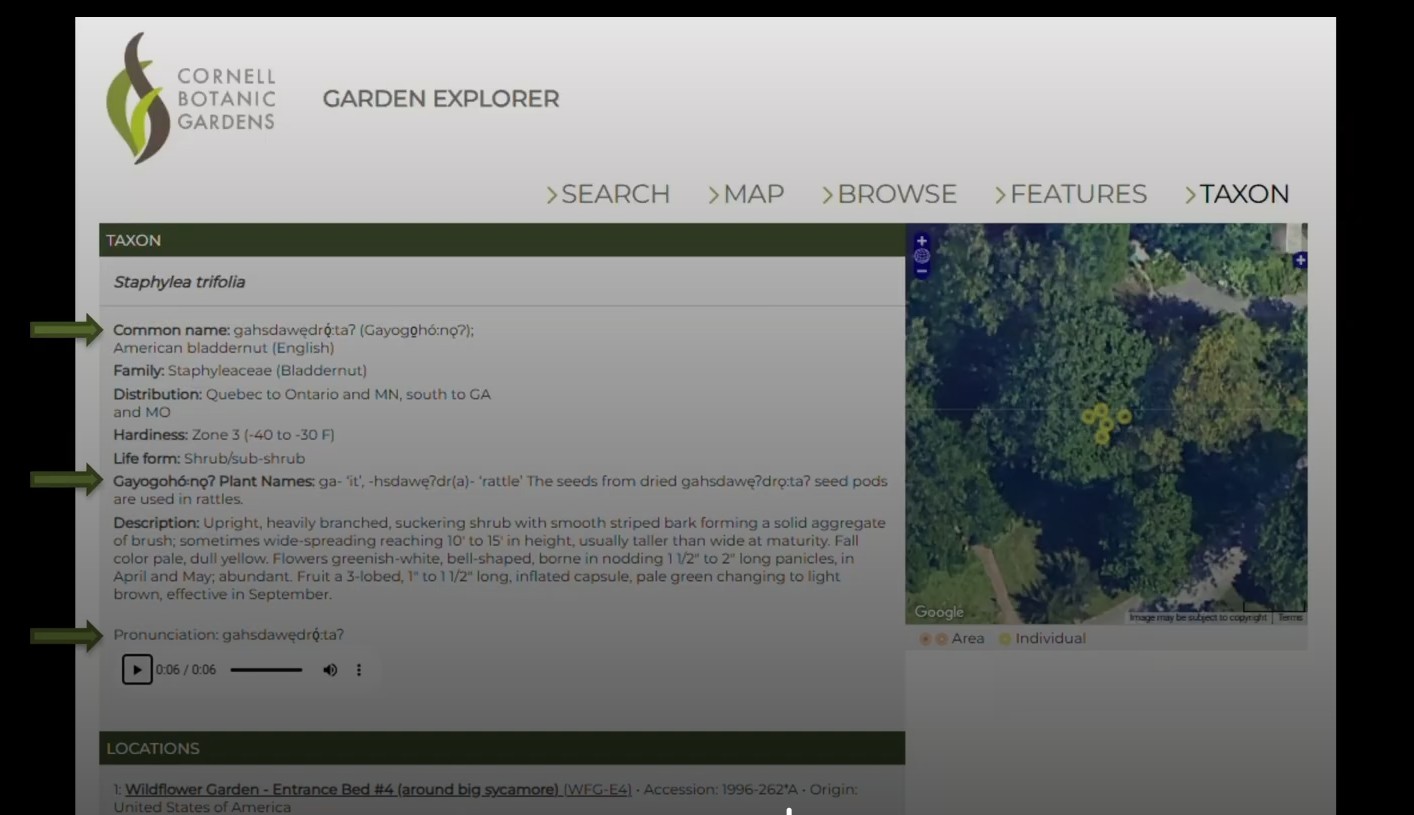This screenshot has width=1414, height=815.
Task: Click the Individual legend entry
Action: (x=1042, y=638)
